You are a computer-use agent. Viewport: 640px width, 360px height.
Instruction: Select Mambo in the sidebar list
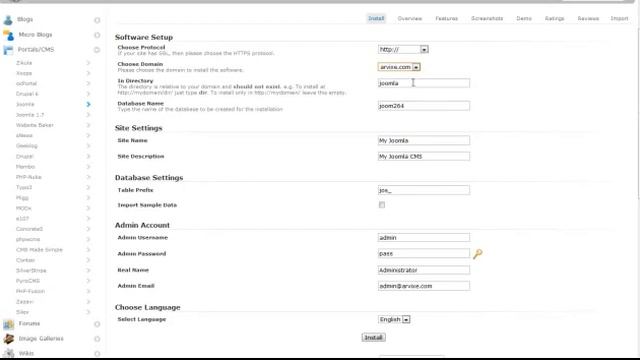click(25, 167)
